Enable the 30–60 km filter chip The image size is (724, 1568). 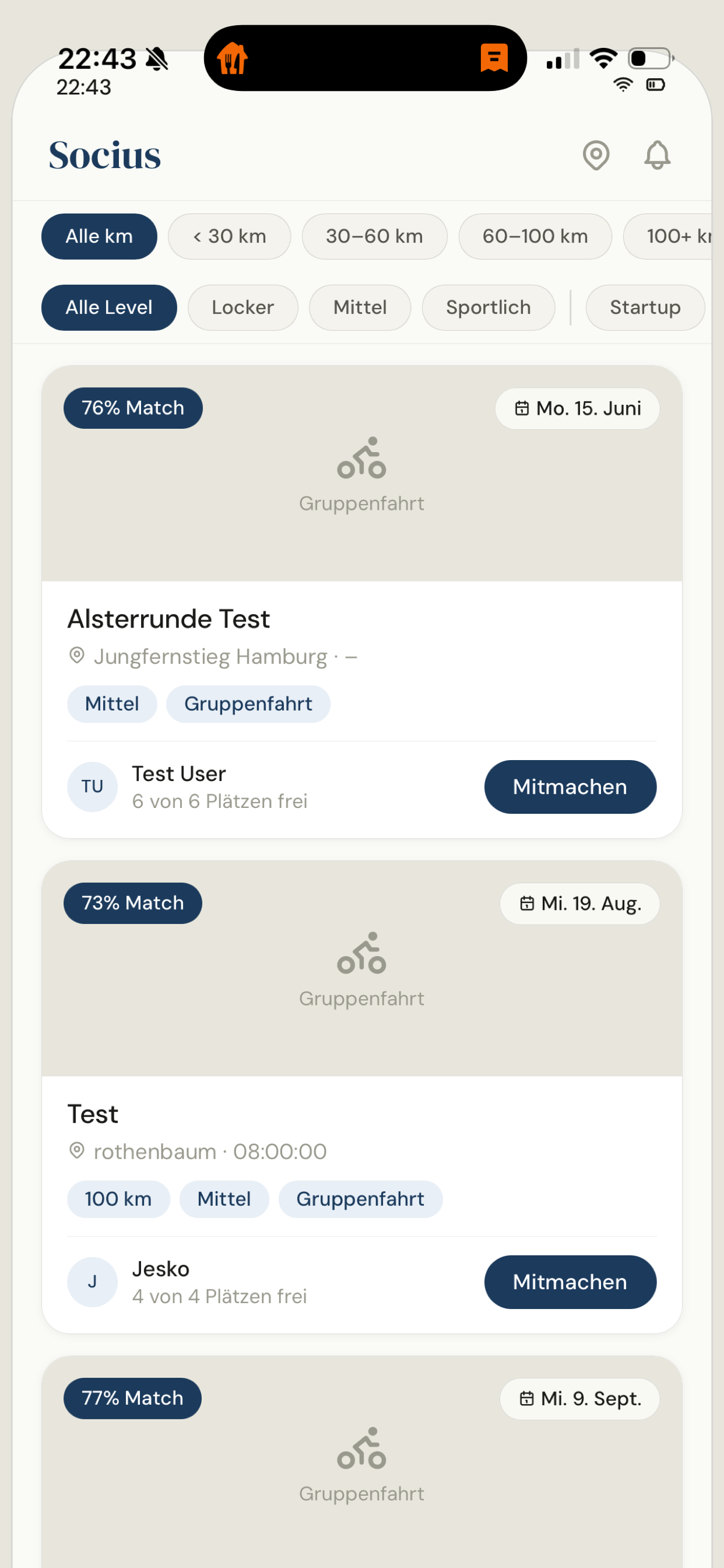click(x=374, y=236)
